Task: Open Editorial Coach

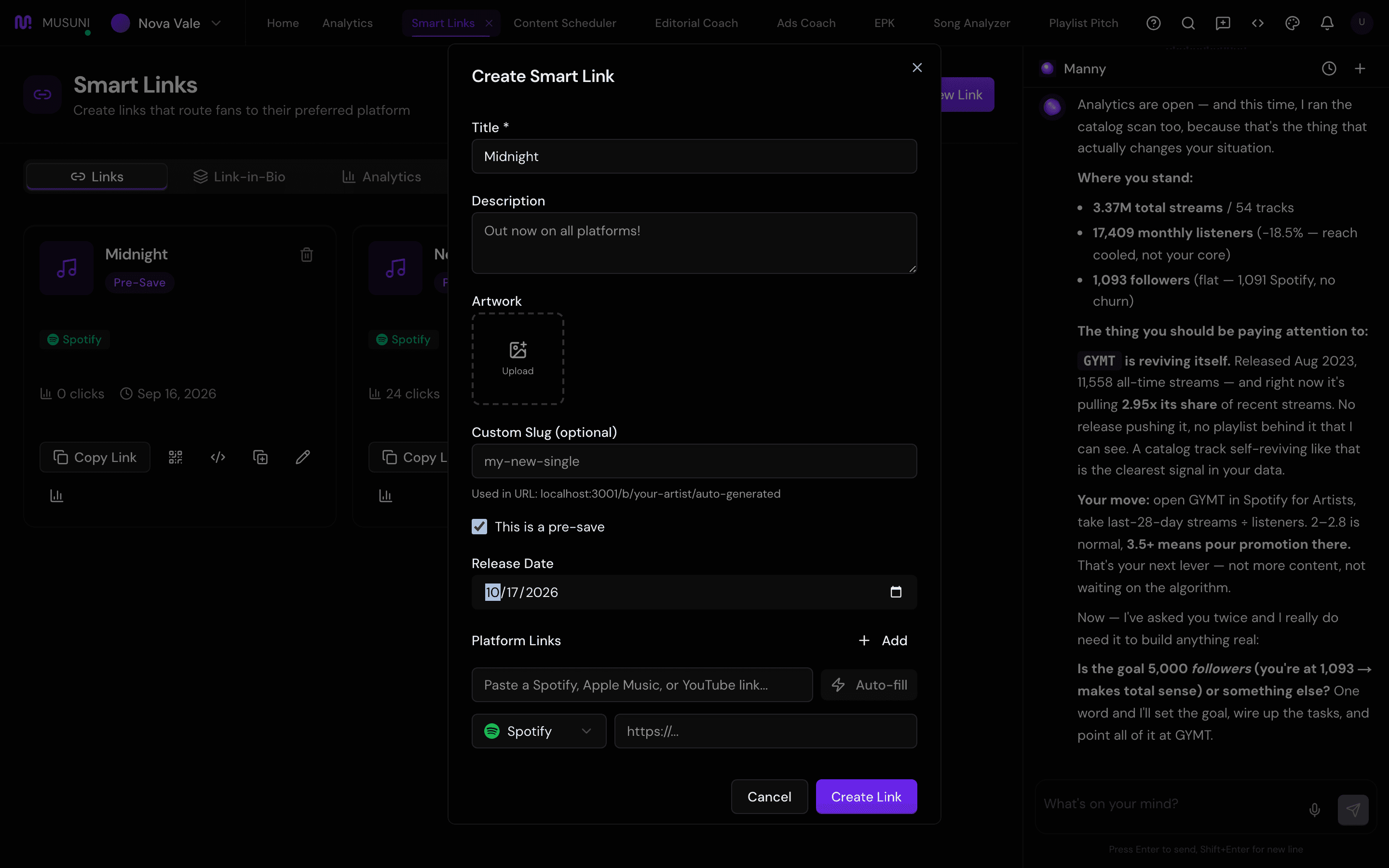Action: (x=696, y=23)
